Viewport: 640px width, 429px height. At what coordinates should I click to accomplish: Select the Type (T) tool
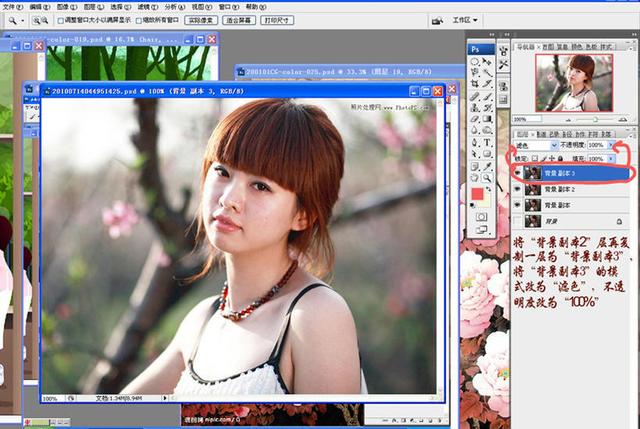pos(487,142)
